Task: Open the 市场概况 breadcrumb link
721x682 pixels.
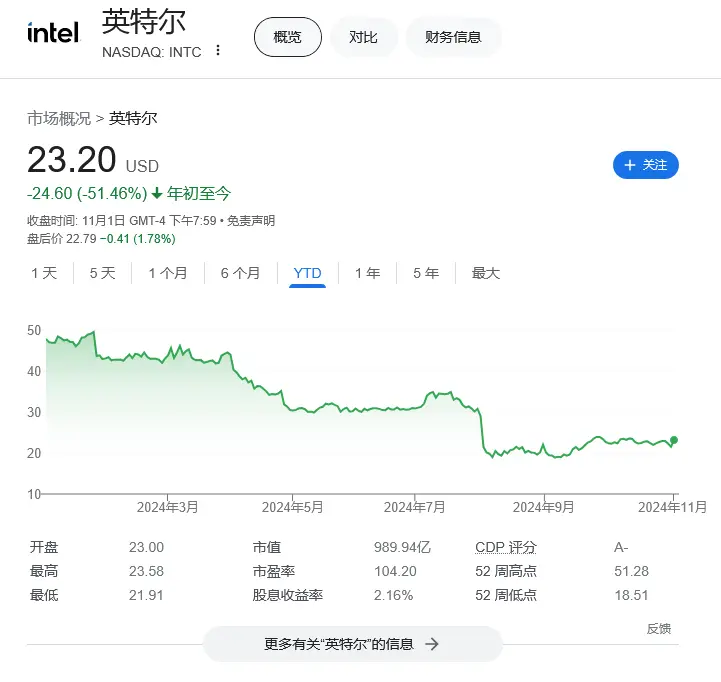Action: coord(59,118)
